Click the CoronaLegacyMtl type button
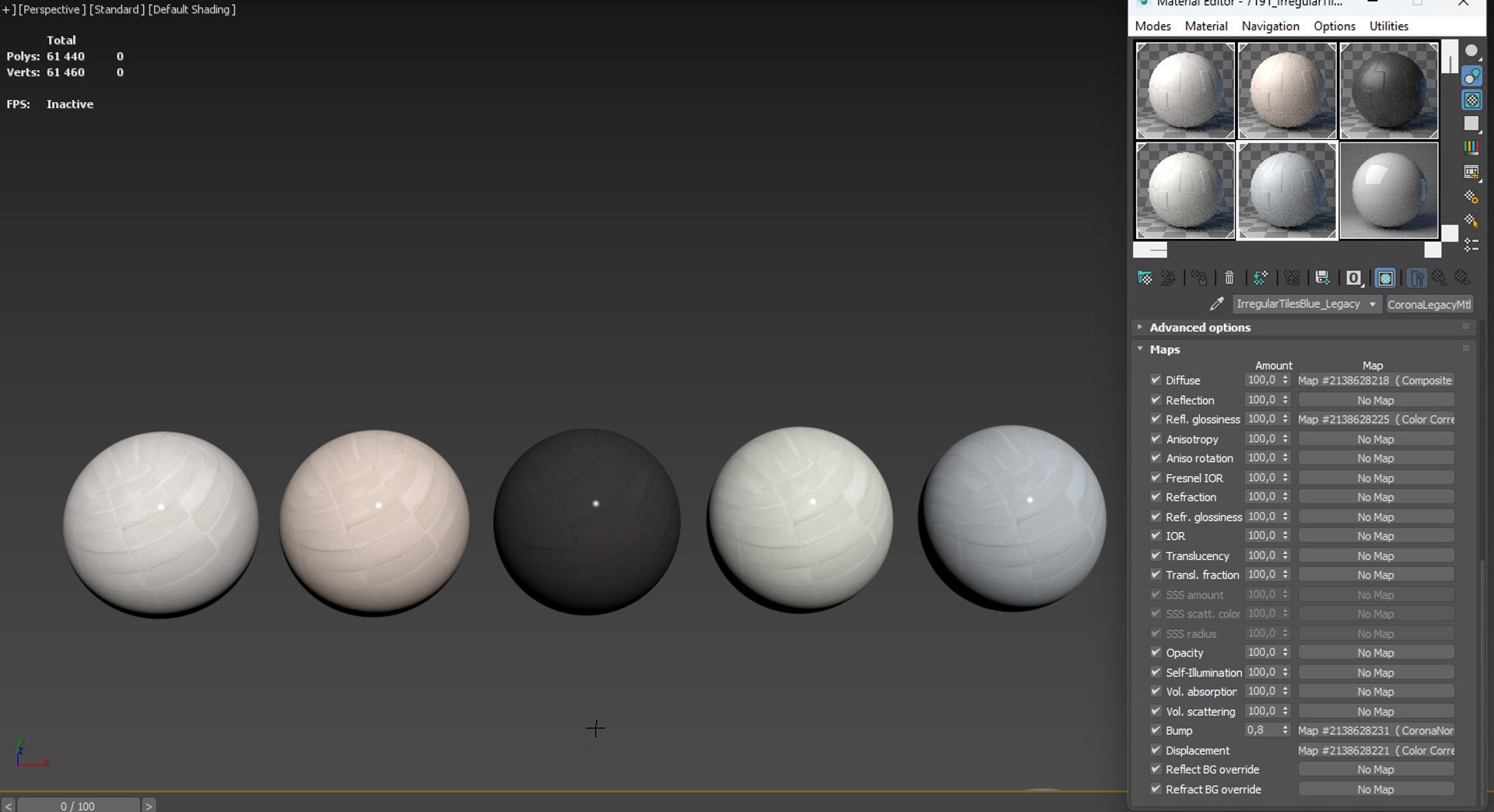 (x=1429, y=304)
